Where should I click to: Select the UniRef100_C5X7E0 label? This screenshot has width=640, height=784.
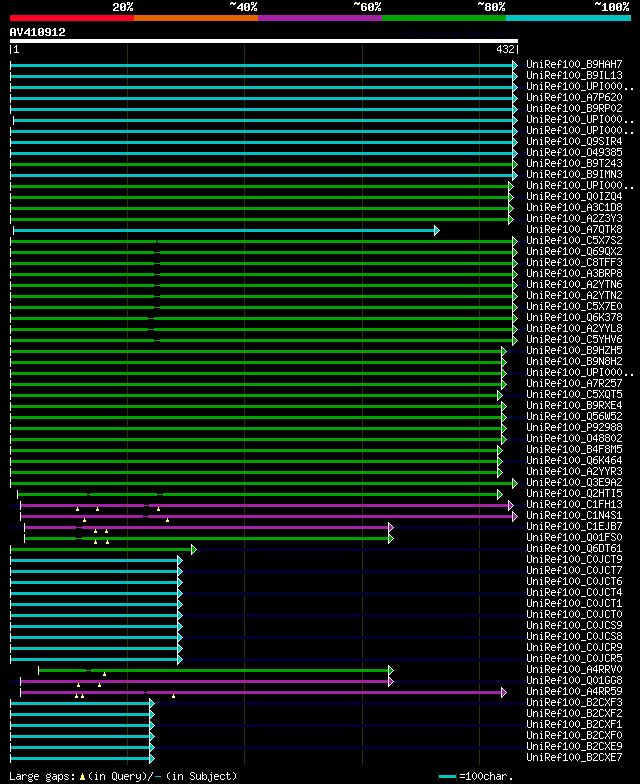pyautogui.click(x=574, y=306)
